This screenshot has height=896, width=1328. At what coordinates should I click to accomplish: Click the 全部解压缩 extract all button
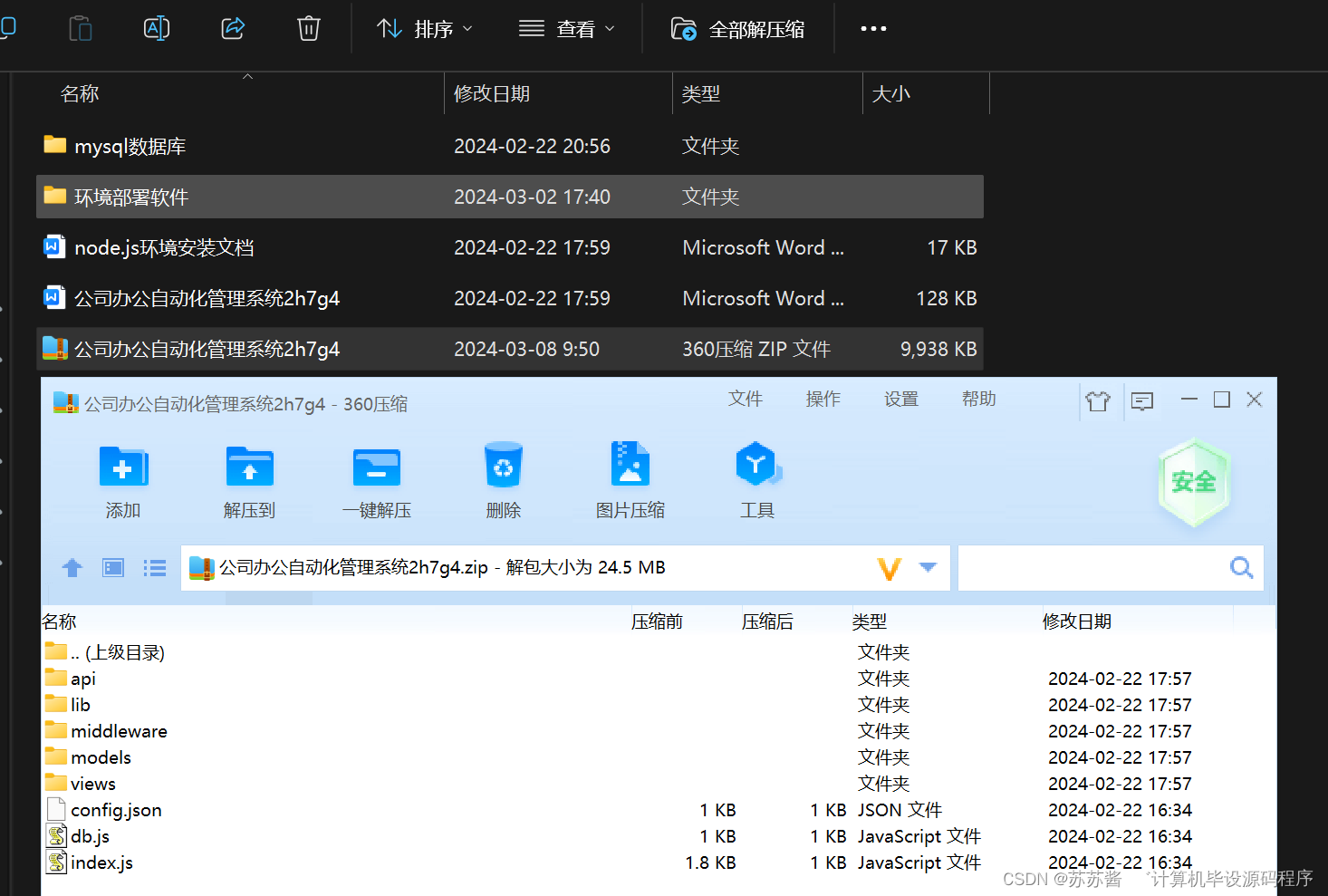point(739,28)
